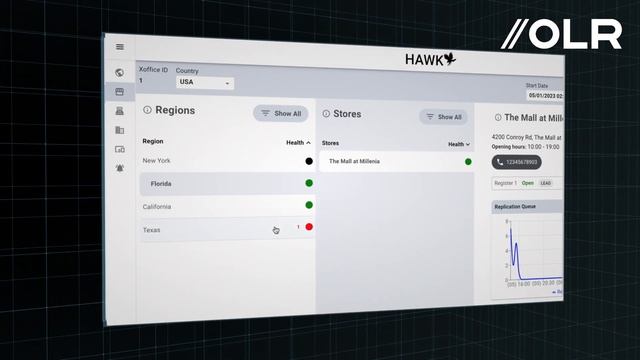Click the LEAD tag on Register 1
The height and width of the screenshot is (360, 640).
tap(546, 183)
